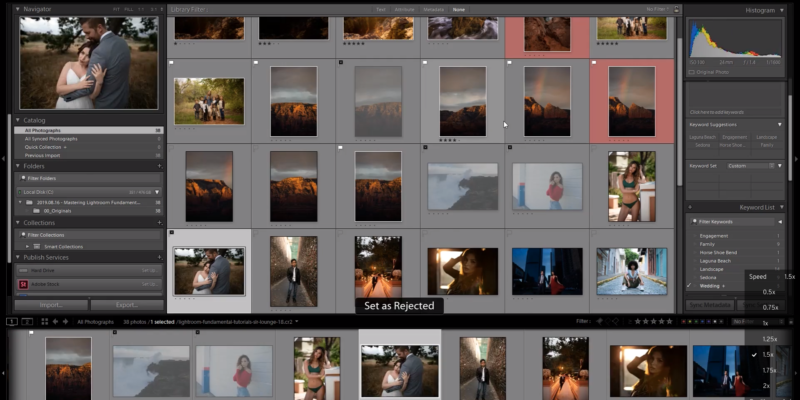Viewport: 800px width, 400px height.
Task: Click the library filter lock icon
Action: [677, 9]
